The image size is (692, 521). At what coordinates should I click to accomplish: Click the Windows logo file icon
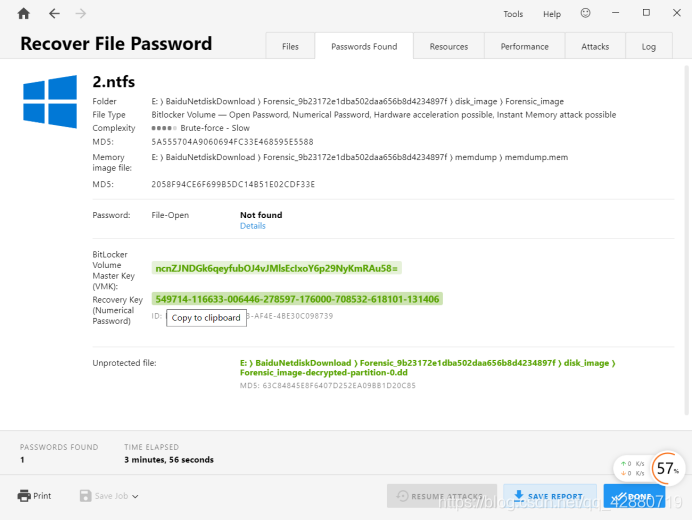pyautogui.click(x=50, y=101)
